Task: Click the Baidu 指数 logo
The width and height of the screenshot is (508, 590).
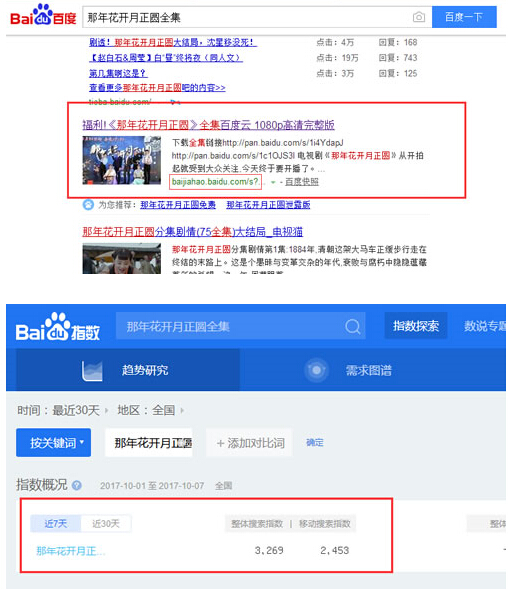Action: click(x=58, y=327)
